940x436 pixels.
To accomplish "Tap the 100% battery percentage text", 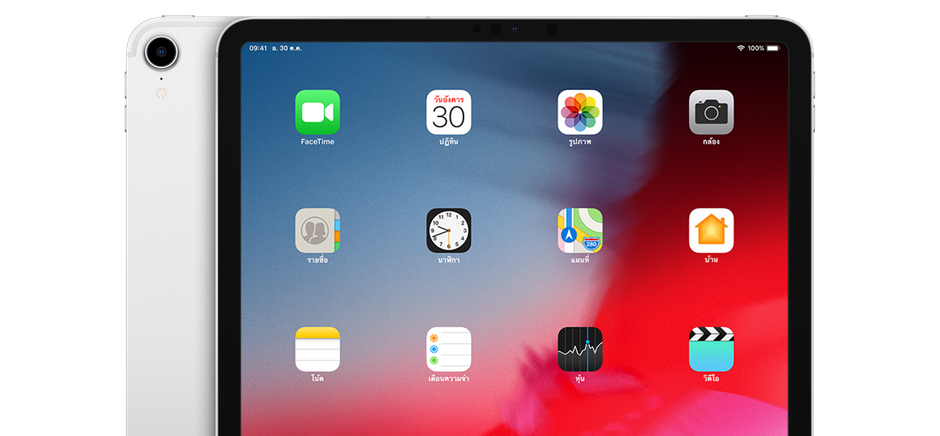I will click(755, 48).
